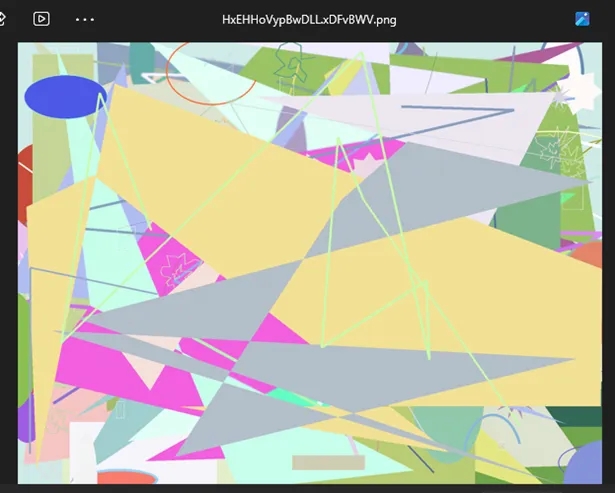The image size is (615, 493).
Task: Click the partially visible icon left of slideshow
Action: pyautogui.click(x=3, y=19)
